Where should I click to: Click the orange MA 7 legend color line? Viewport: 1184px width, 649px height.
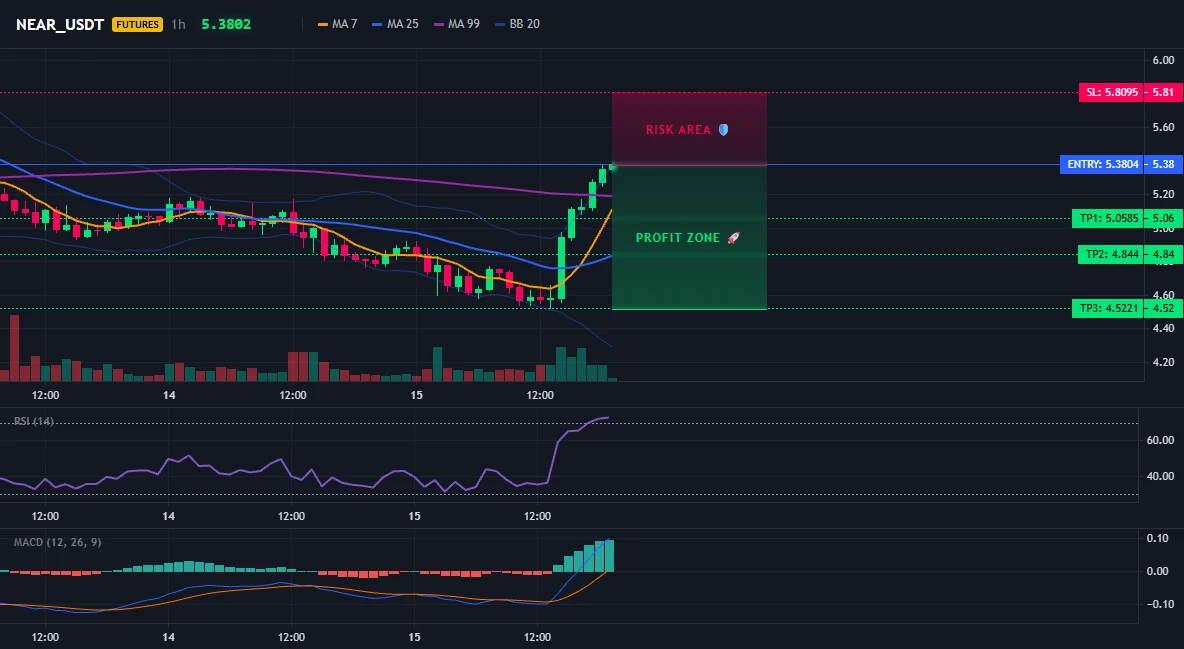tap(323, 24)
